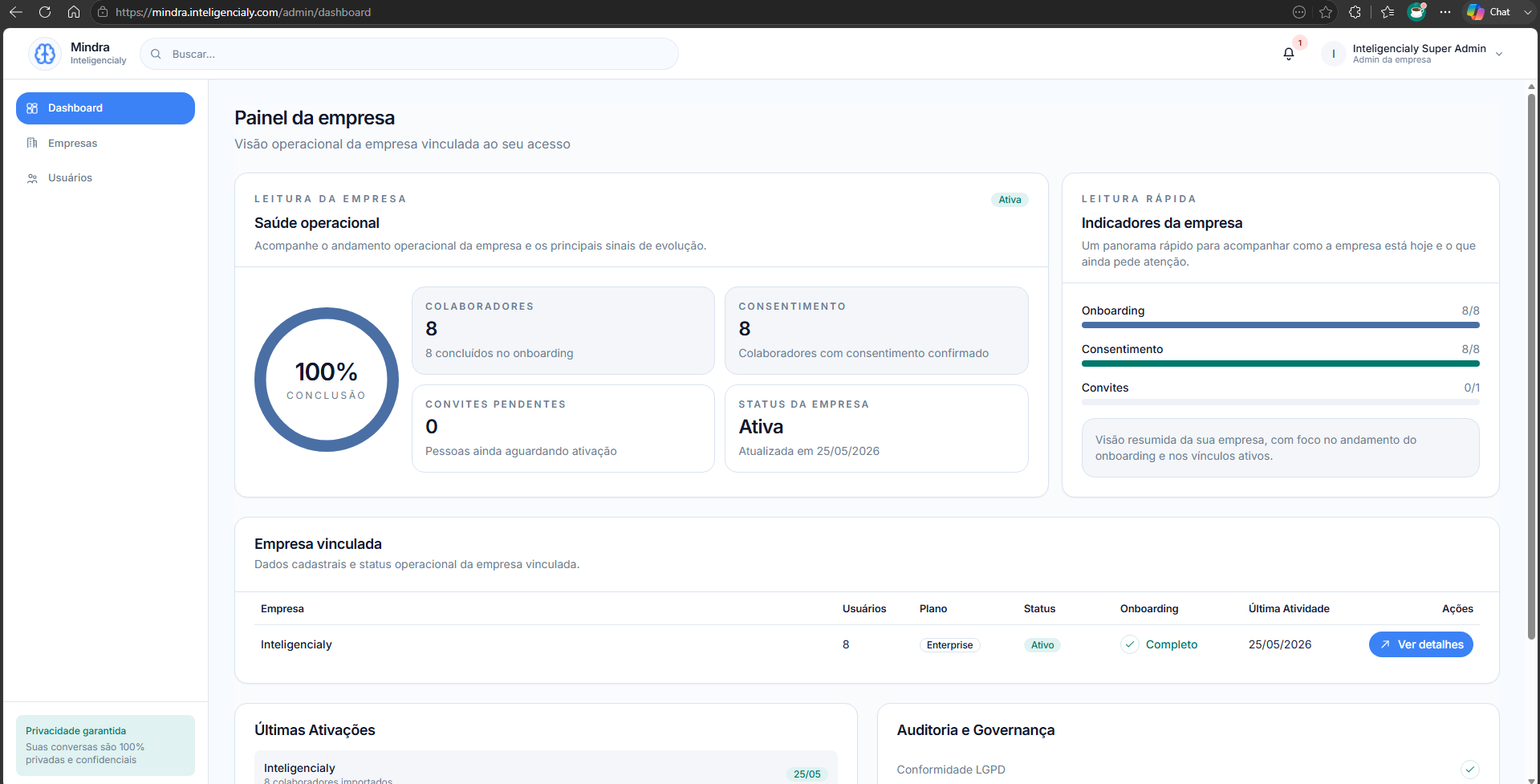Click the Conformidade LGPD check icon
Viewport: 1540px width, 784px height.
click(1469, 770)
